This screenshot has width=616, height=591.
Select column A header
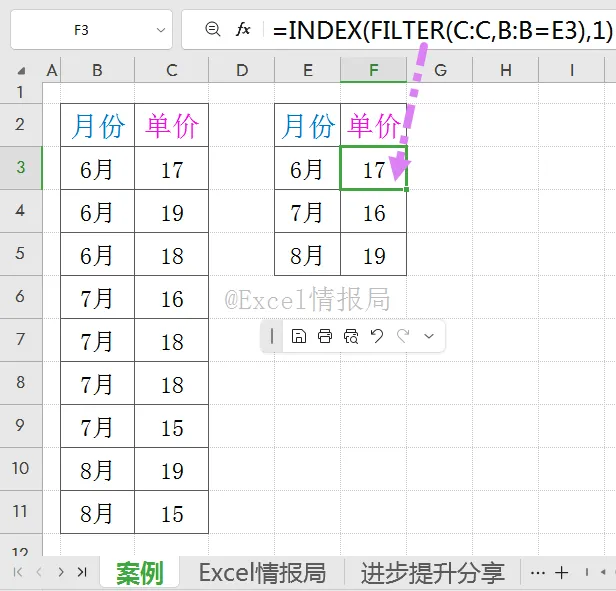tap(51, 70)
